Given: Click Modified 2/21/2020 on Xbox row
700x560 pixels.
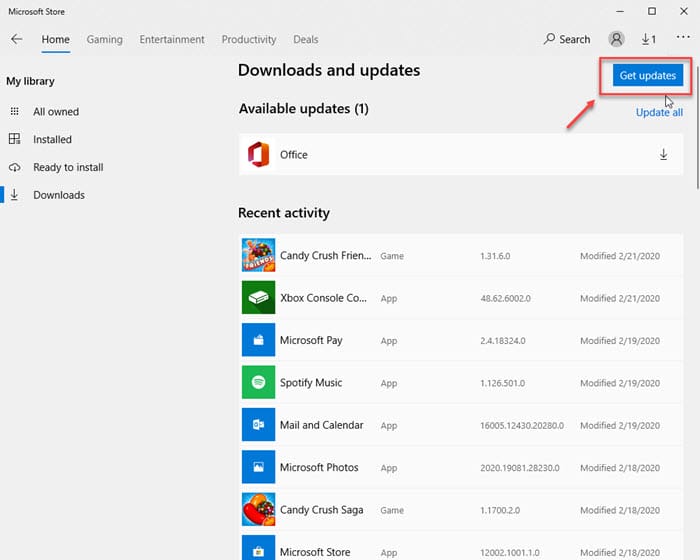Looking at the screenshot, I should pos(620,298).
